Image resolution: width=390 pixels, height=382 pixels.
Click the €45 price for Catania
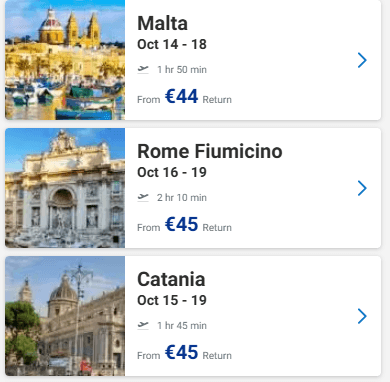182,352
